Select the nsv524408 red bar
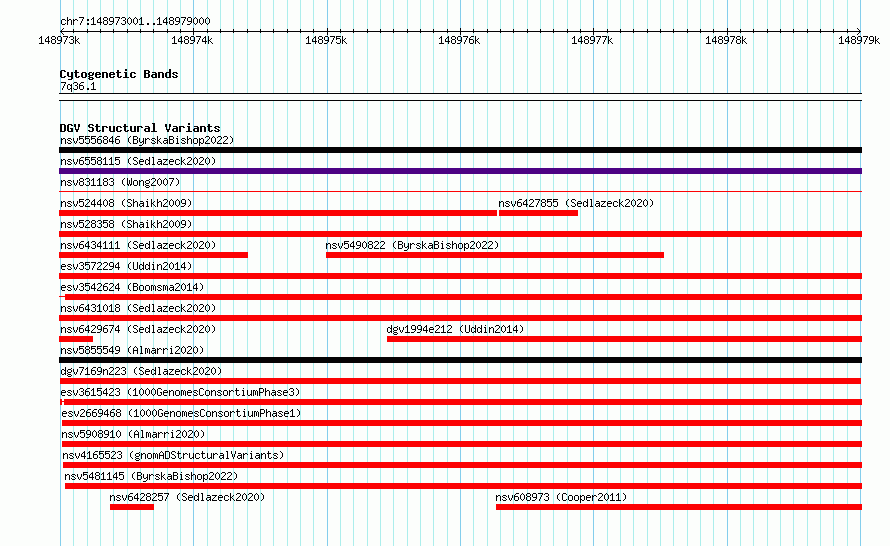The height and width of the screenshot is (546, 890). [x=278, y=213]
